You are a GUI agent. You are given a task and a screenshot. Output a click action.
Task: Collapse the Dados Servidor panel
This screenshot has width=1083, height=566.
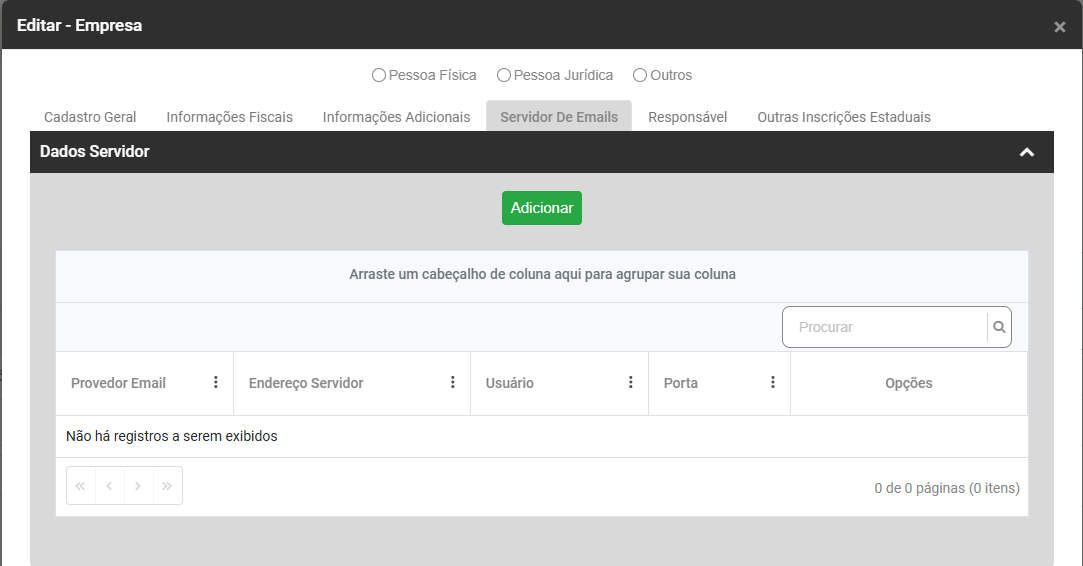click(1026, 152)
